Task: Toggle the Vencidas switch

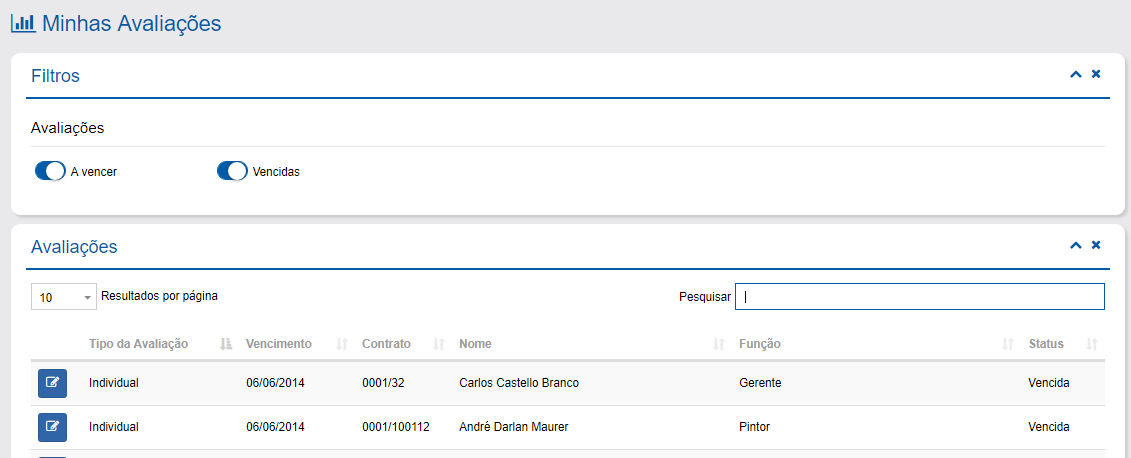Action: (232, 171)
